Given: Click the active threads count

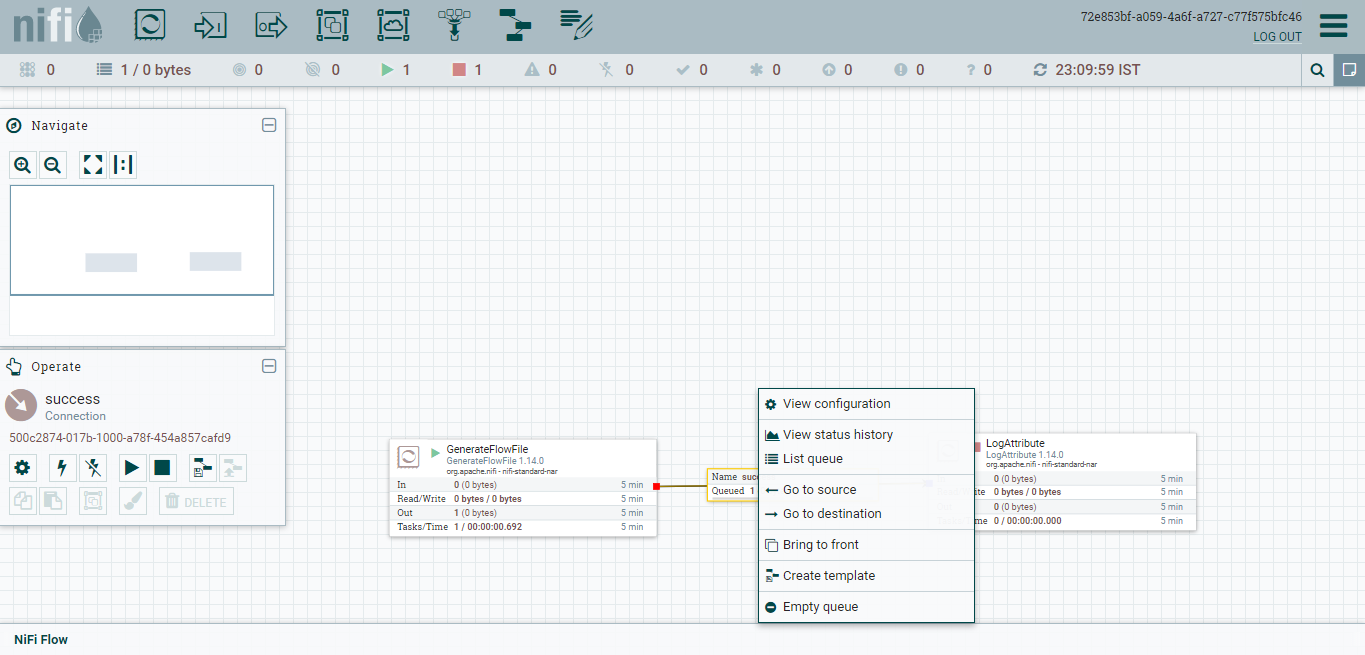Looking at the screenshot, I should tap(37, 70).
